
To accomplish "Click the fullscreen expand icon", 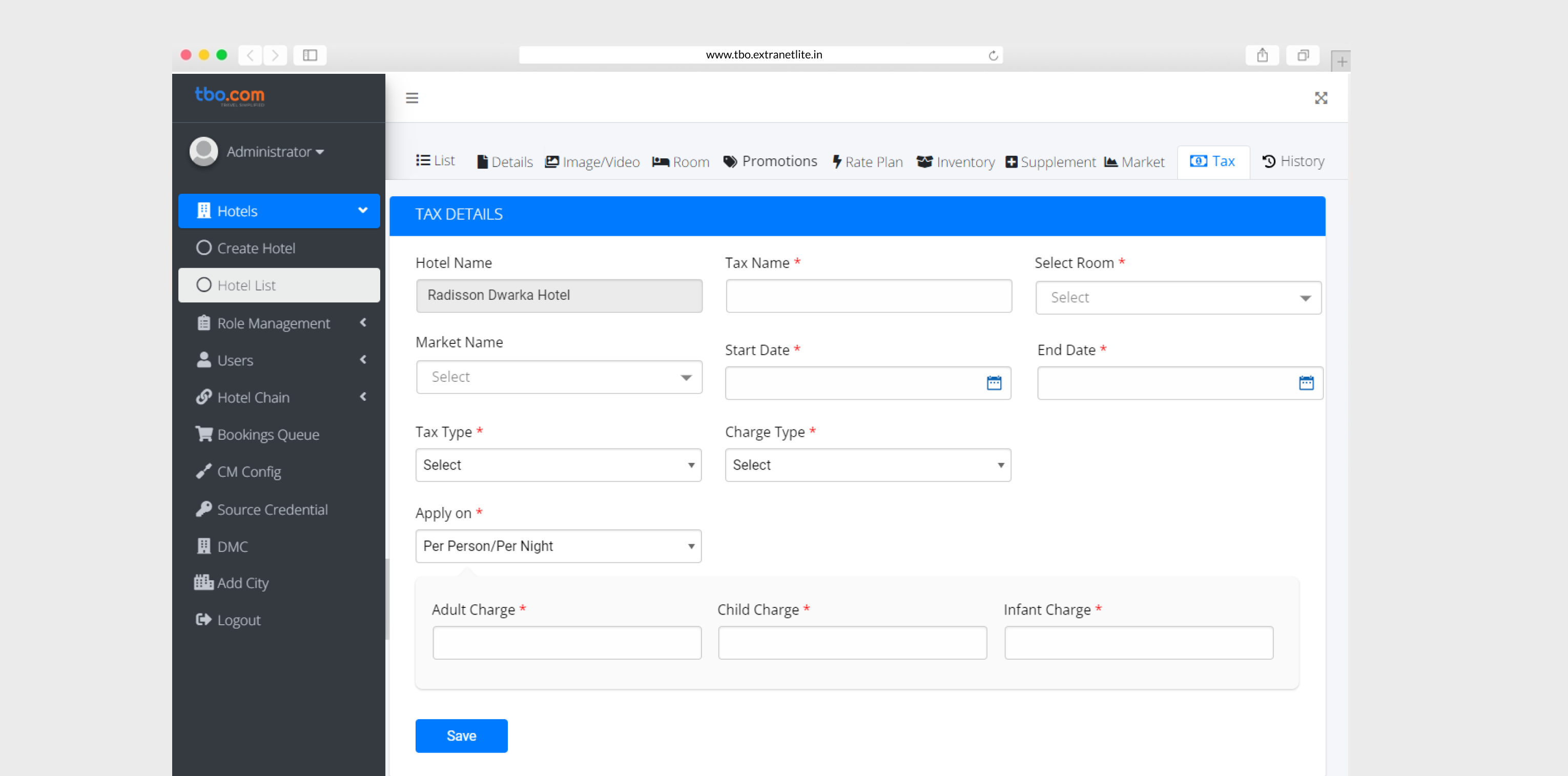I will click(1321, 98).
